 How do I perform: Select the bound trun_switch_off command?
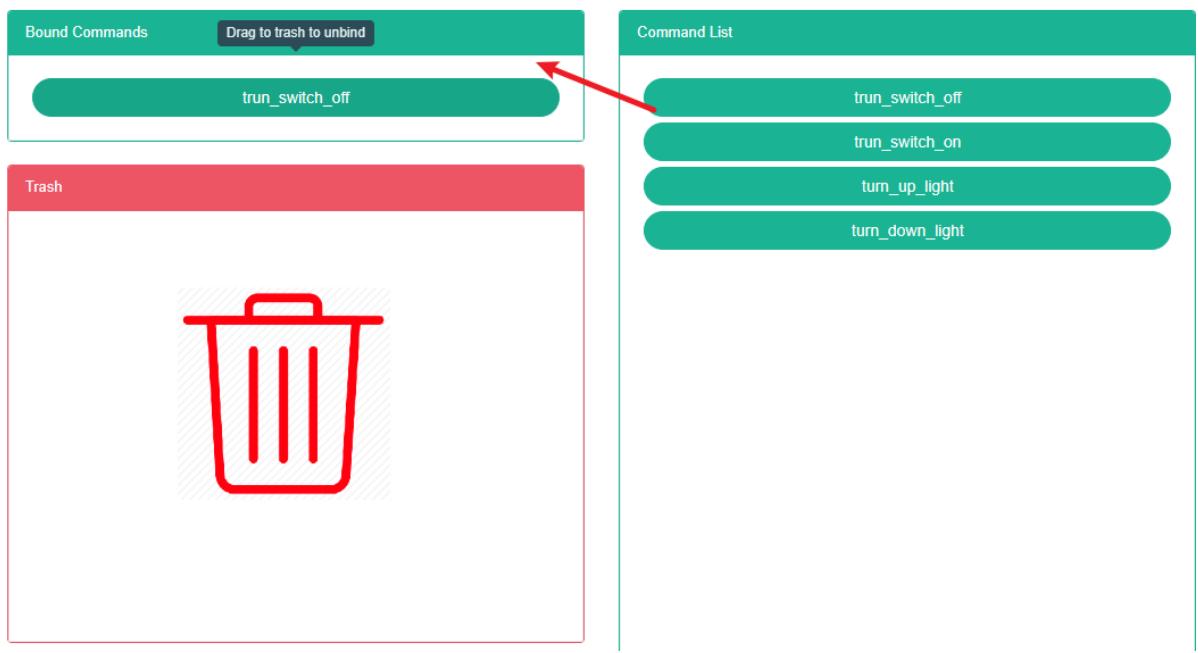pyautogui.click(x=296, y=98)
